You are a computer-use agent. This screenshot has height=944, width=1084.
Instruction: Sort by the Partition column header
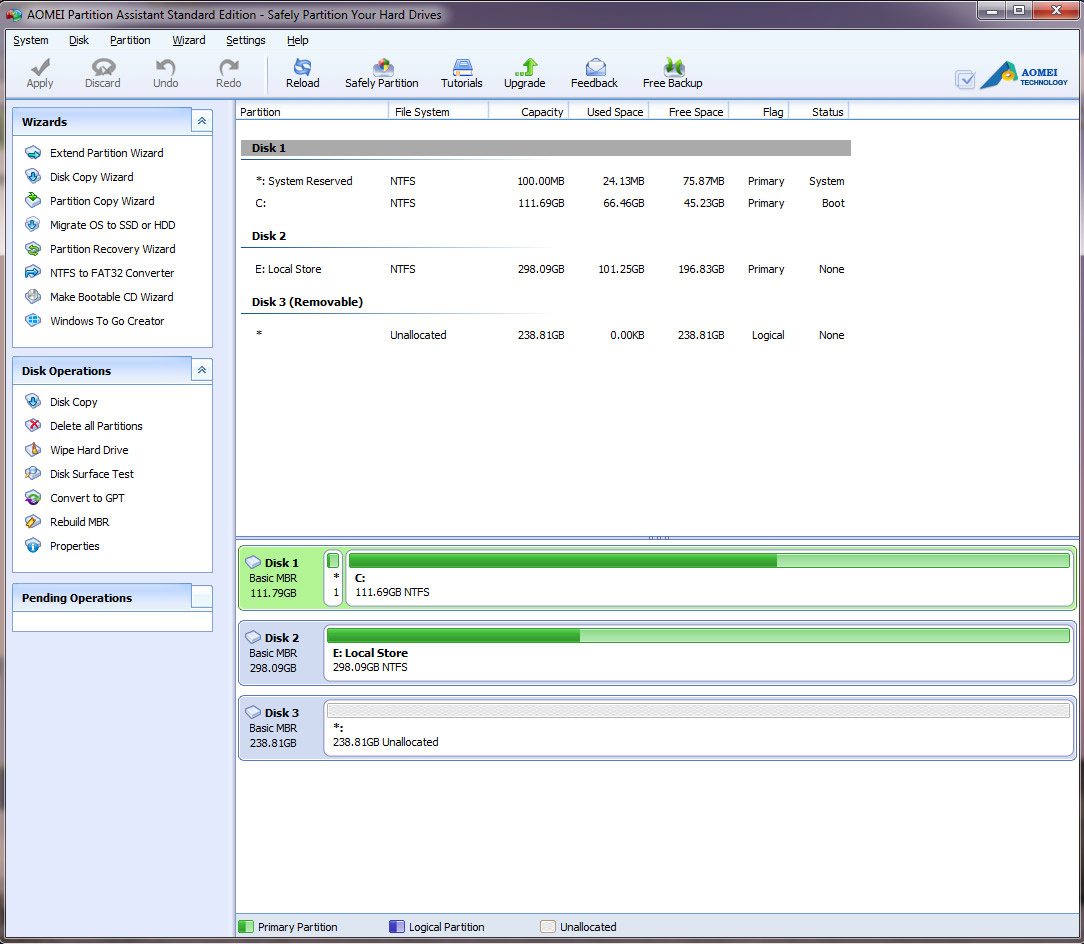pos(312,111)
